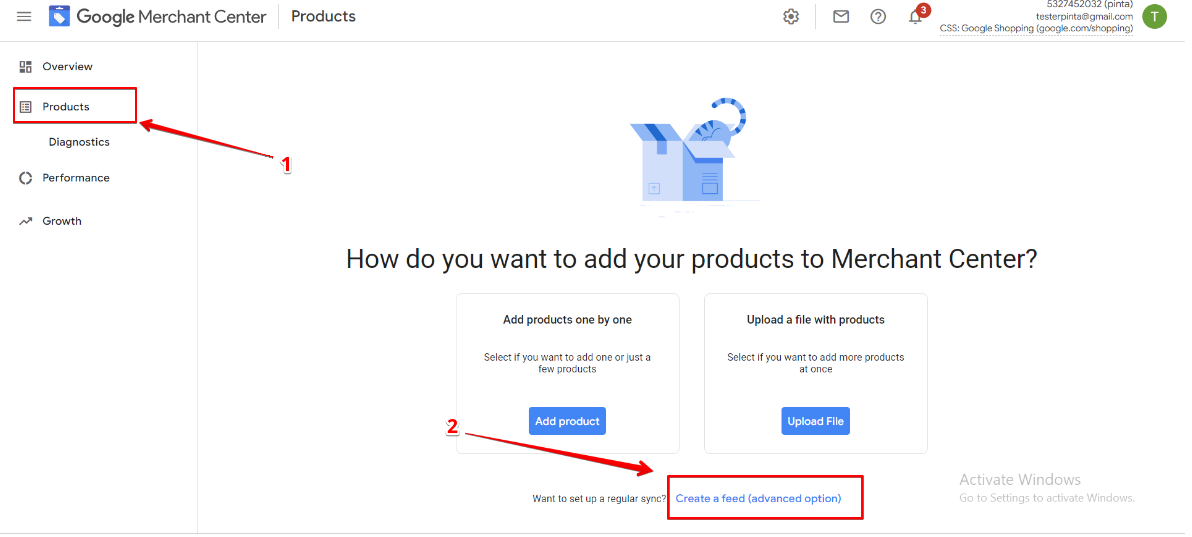This screenshot has width=1192, height=537.
Task: Click the Upload File button
Action: (816, 421)
